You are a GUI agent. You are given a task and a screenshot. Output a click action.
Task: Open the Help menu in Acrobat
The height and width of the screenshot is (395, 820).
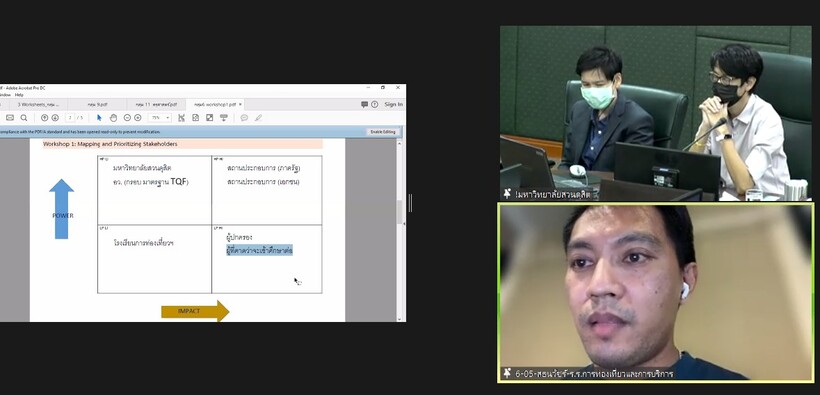pyautogui.click(x=19, y=95)
